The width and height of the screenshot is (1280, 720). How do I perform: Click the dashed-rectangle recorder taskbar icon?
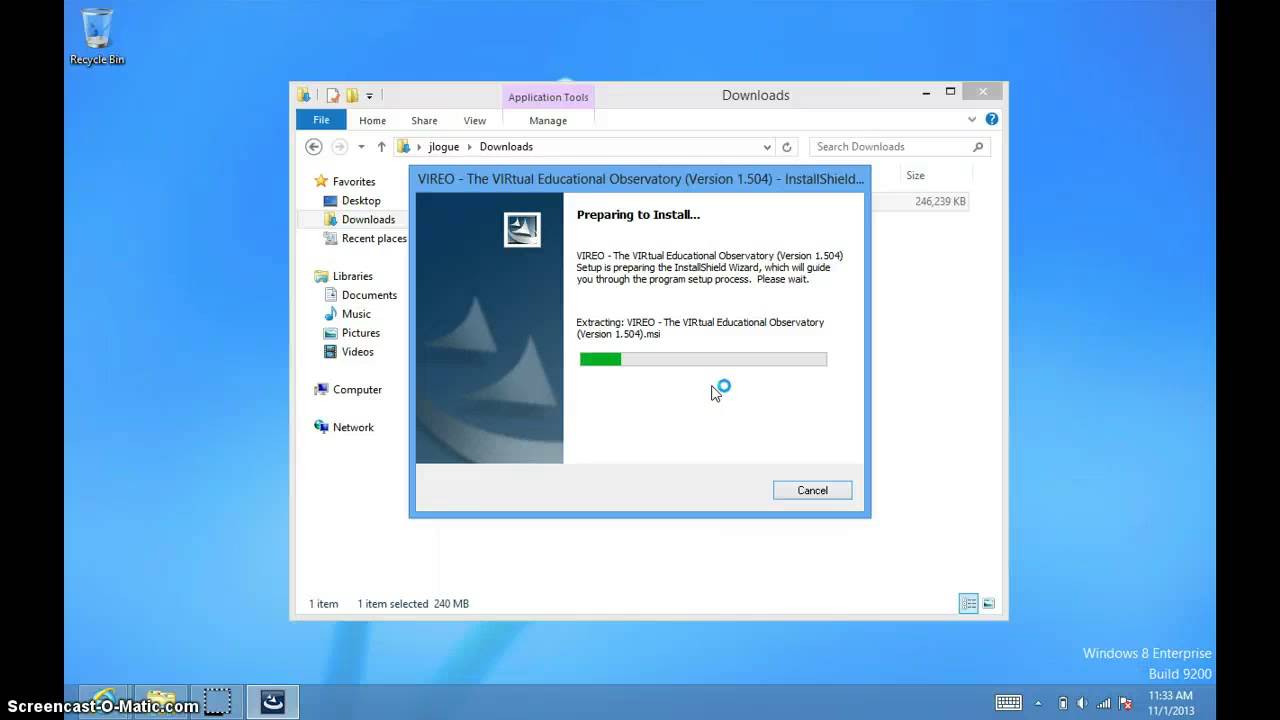[216, 701]
